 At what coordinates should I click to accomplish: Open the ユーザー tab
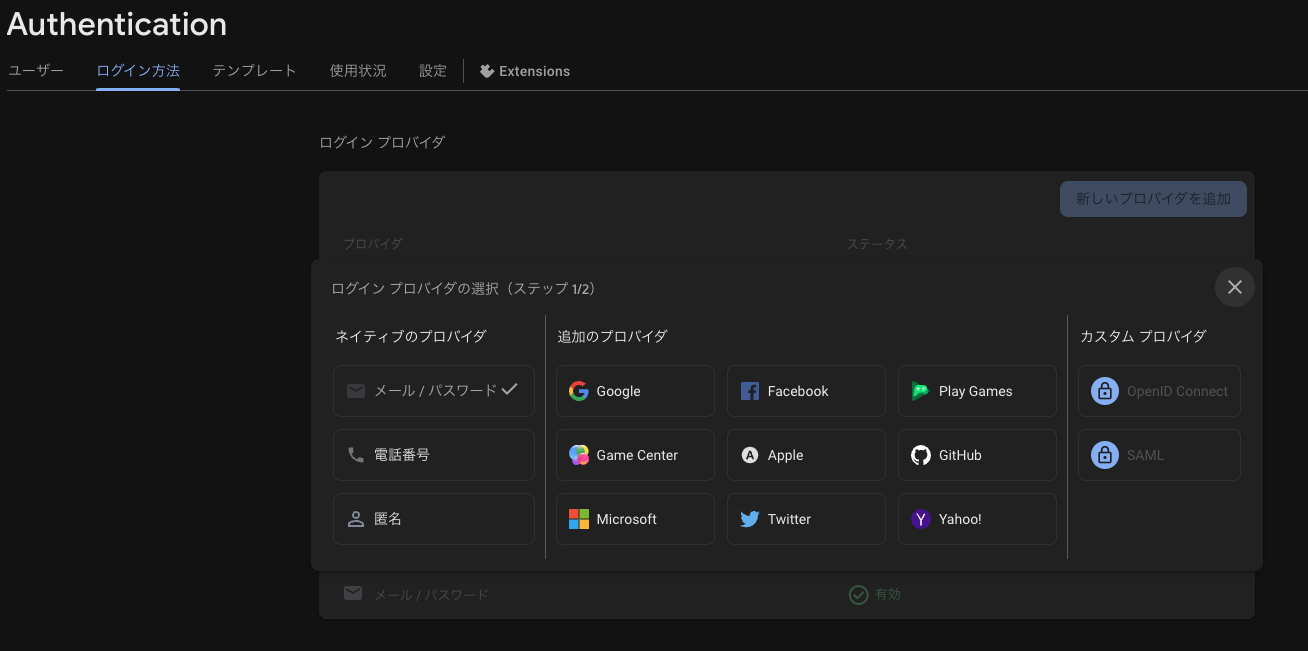point(36,71)
